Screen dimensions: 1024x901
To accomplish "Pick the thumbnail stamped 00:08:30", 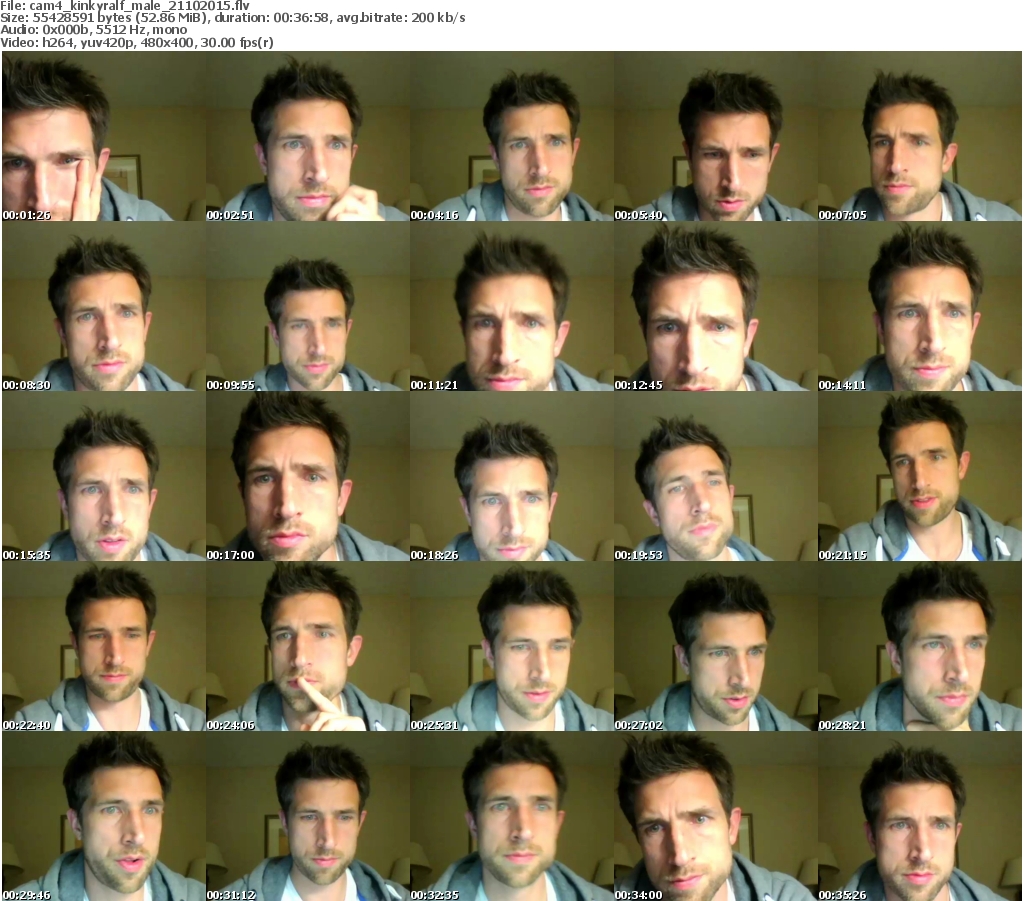I will 104,307.
